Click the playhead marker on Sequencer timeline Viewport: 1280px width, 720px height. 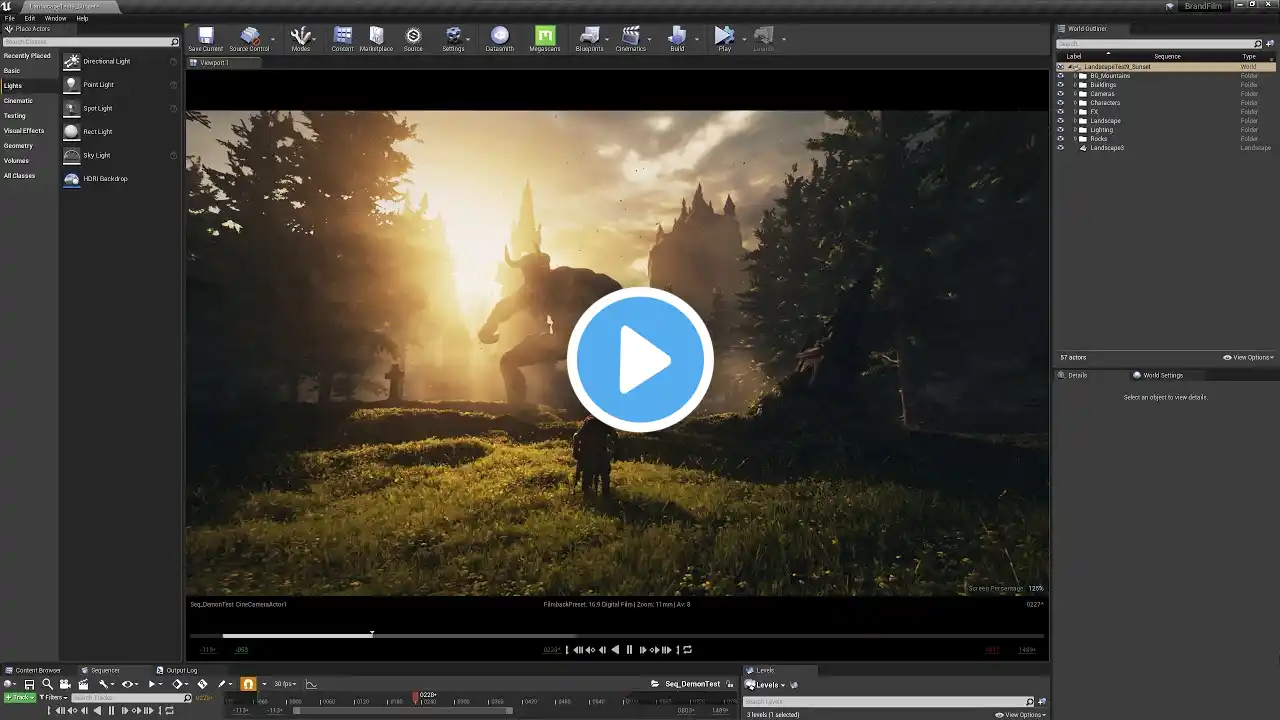[x=416, y=697]
